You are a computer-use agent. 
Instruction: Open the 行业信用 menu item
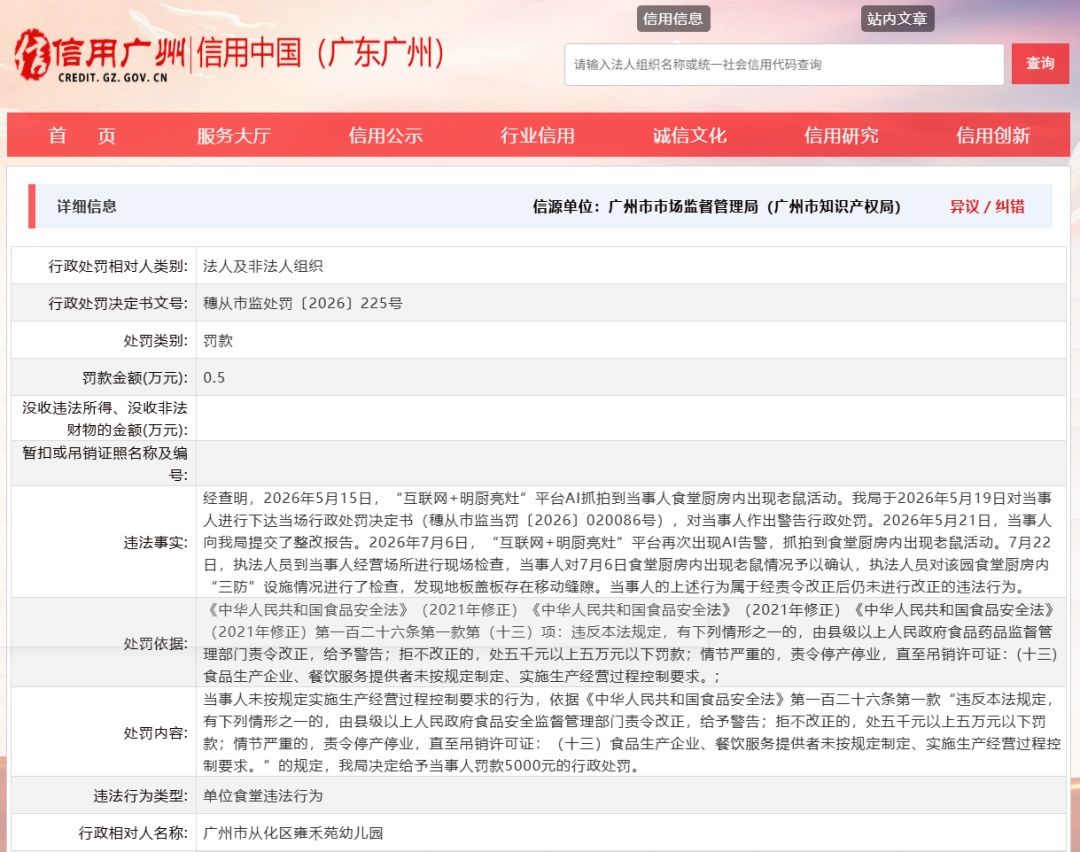(x=537, y=136)
